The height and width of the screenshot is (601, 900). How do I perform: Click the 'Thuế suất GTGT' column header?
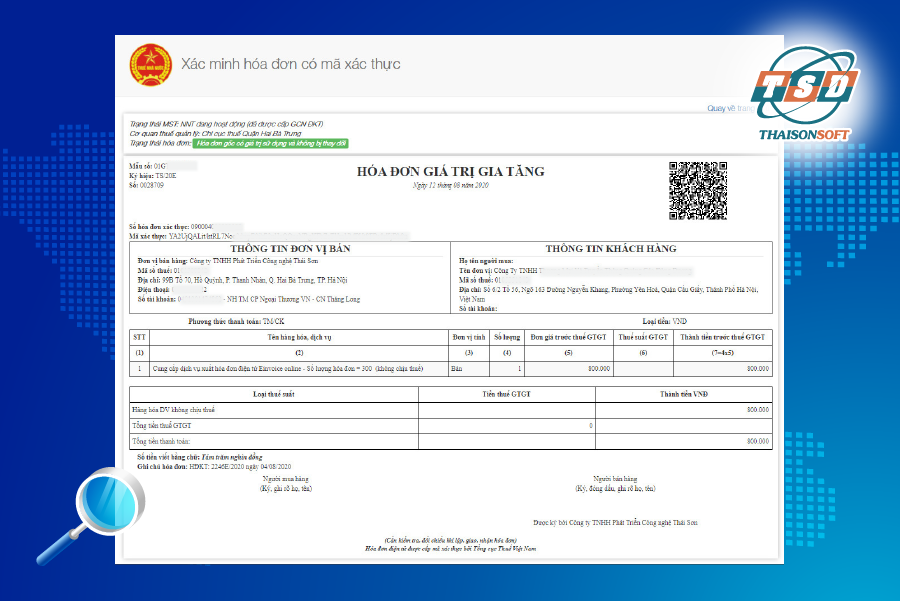click(x=643, y=337)
